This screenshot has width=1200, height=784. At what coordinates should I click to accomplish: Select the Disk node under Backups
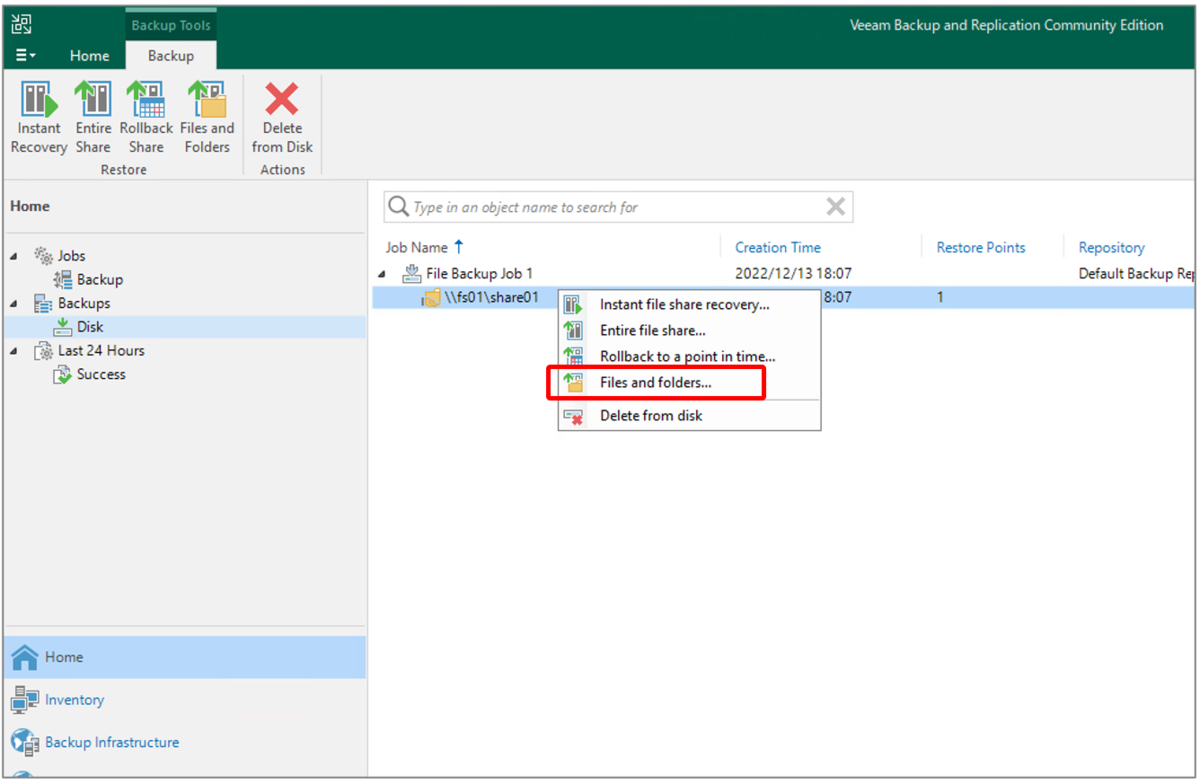[x=90, y=327]
